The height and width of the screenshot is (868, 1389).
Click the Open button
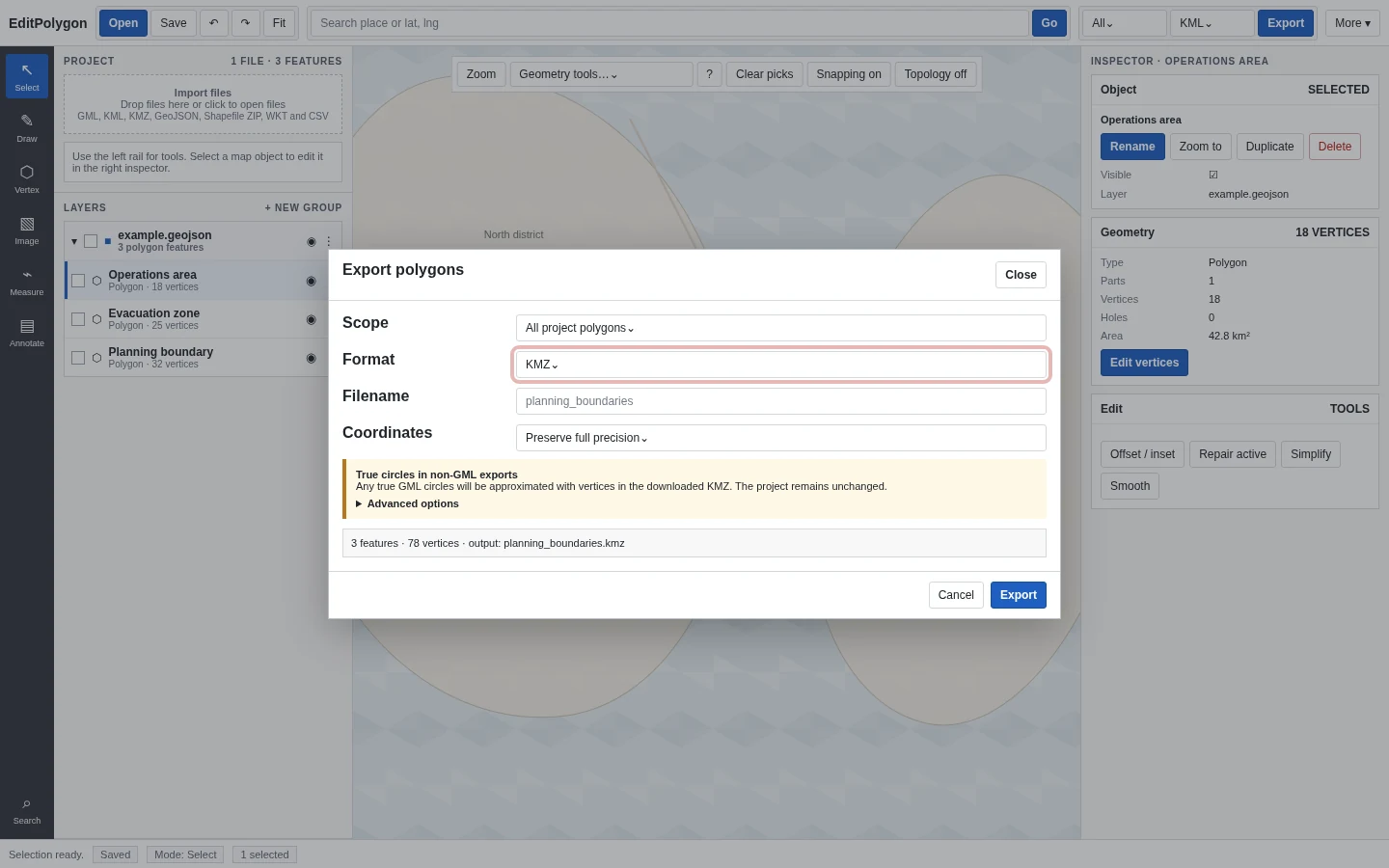tap(123, 23)
